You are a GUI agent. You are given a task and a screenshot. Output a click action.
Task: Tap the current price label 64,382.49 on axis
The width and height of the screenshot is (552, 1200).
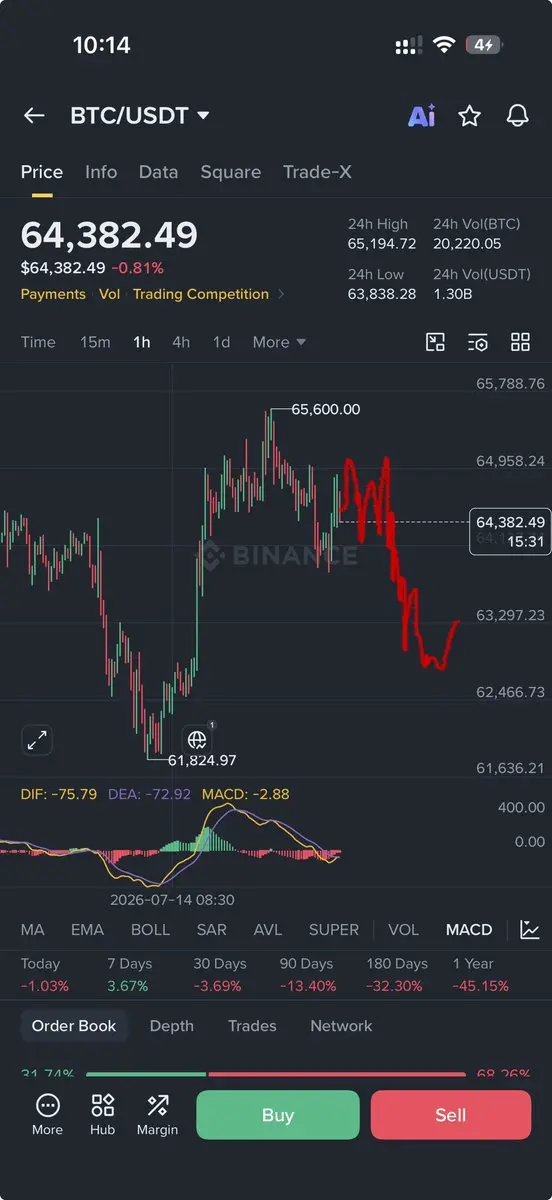(x=510, y=531)
